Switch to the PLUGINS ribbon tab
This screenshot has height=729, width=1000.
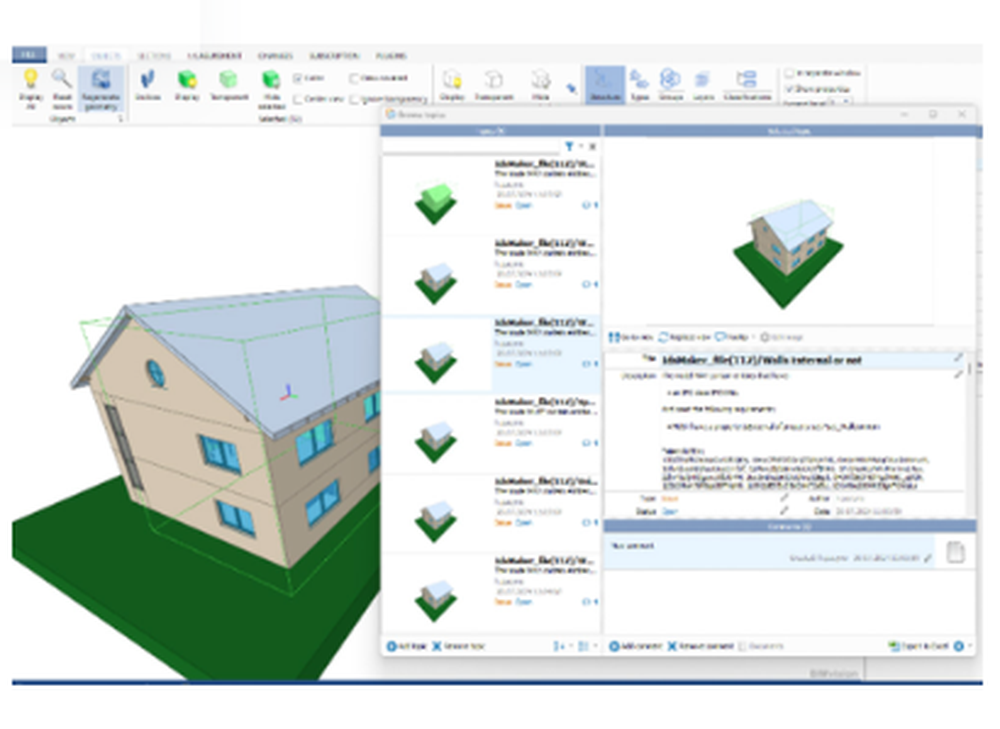point(391,56)
